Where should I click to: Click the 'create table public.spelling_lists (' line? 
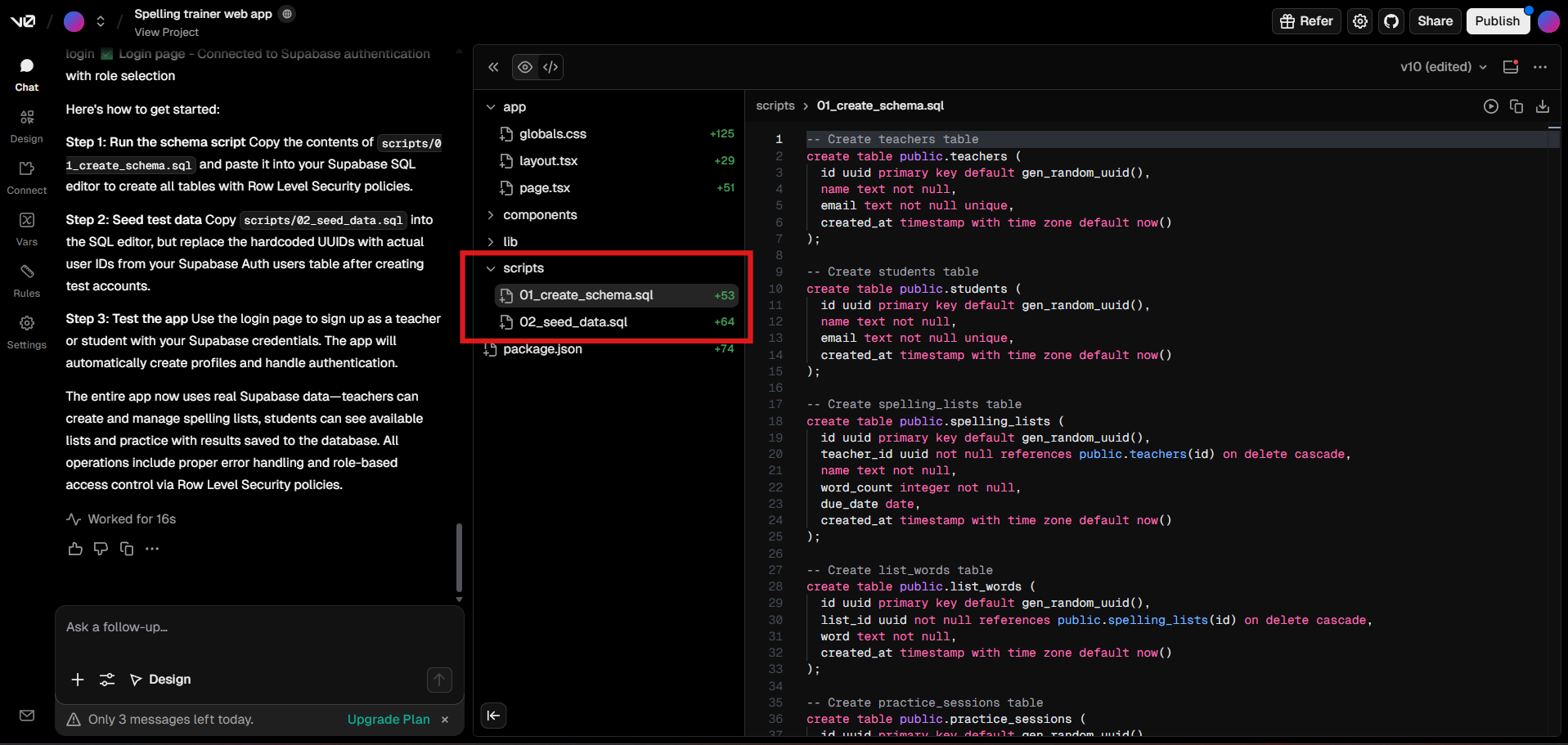(935, 421)
